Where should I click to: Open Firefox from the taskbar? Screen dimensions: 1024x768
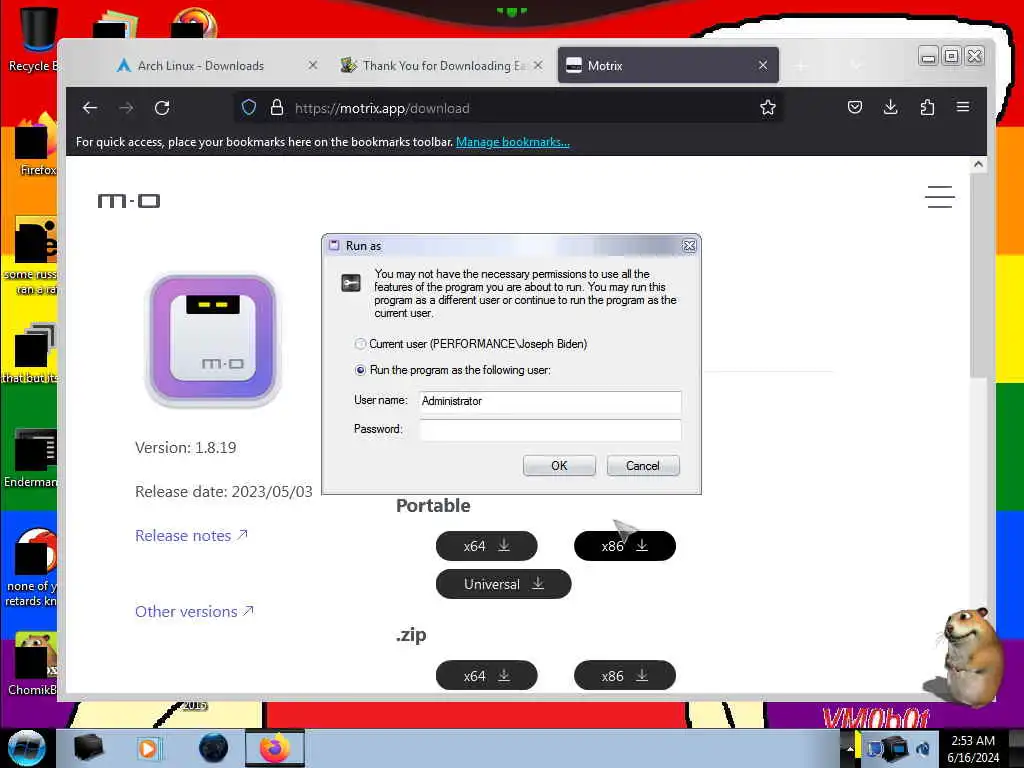[x=275, y=748]
